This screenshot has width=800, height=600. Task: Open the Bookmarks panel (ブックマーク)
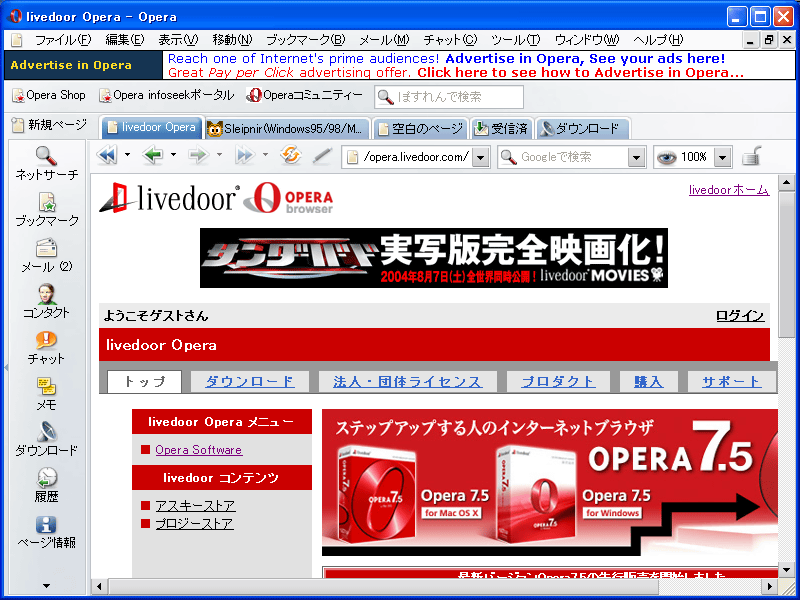point(46,209)
